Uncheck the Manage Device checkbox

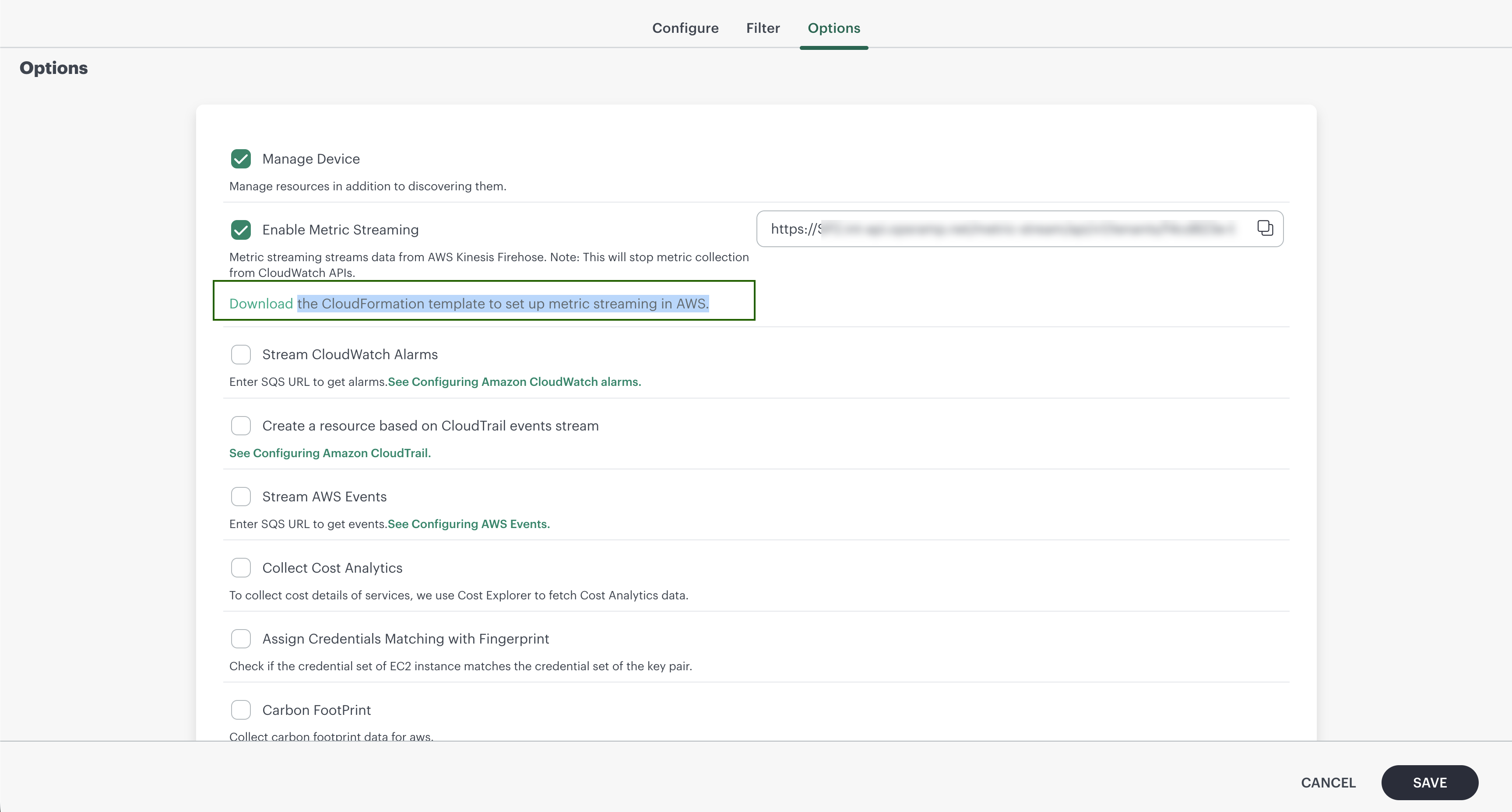point(241,159)
